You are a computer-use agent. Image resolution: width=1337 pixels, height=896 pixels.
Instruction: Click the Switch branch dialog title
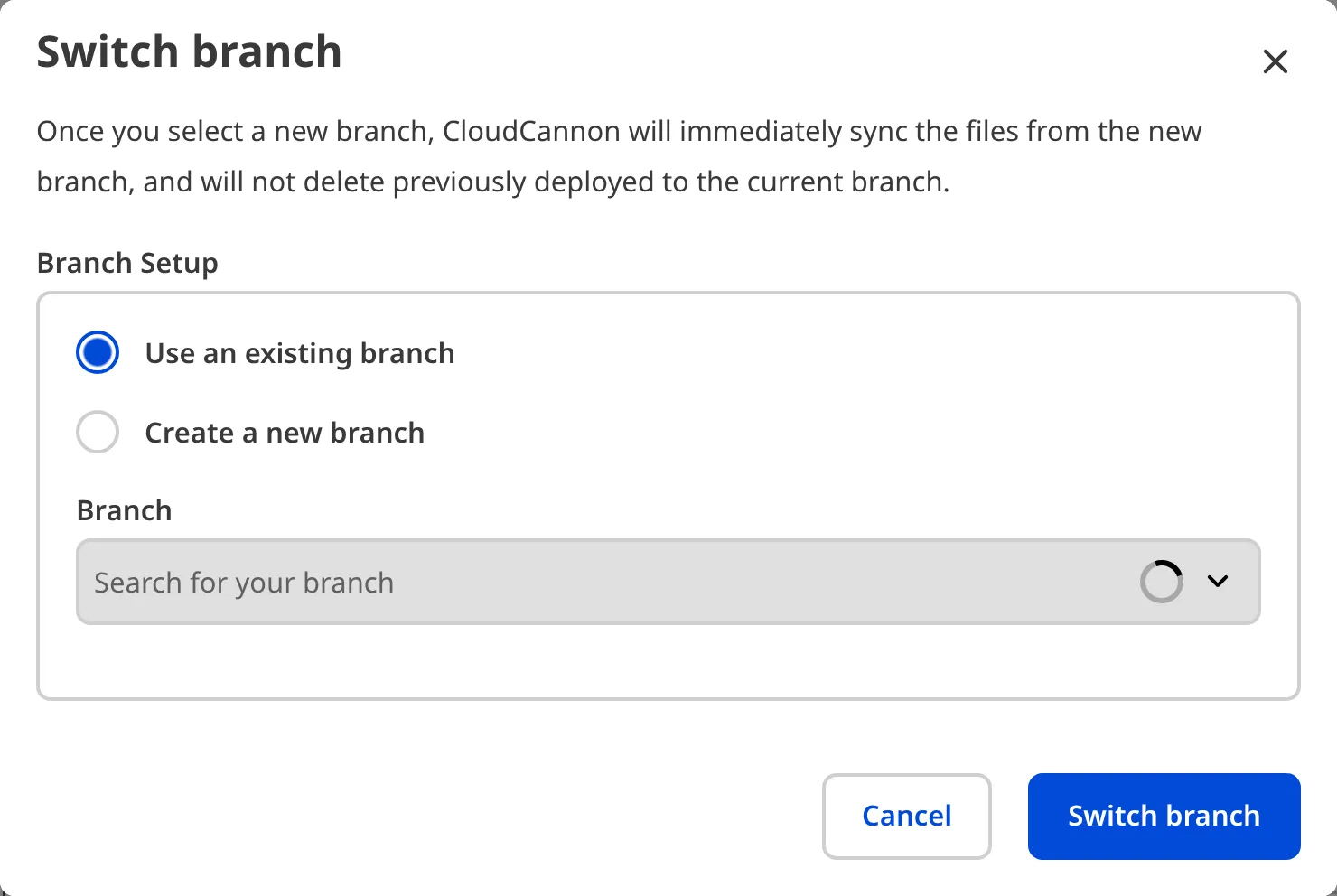pyautogui.click(x=189, y=51)
